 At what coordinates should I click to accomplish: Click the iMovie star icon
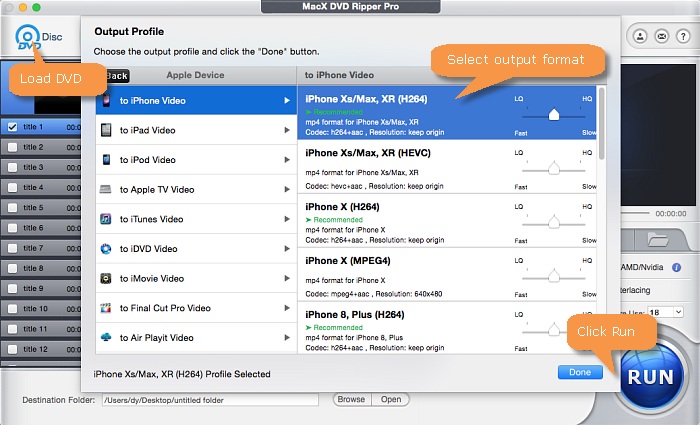point(106,278)
